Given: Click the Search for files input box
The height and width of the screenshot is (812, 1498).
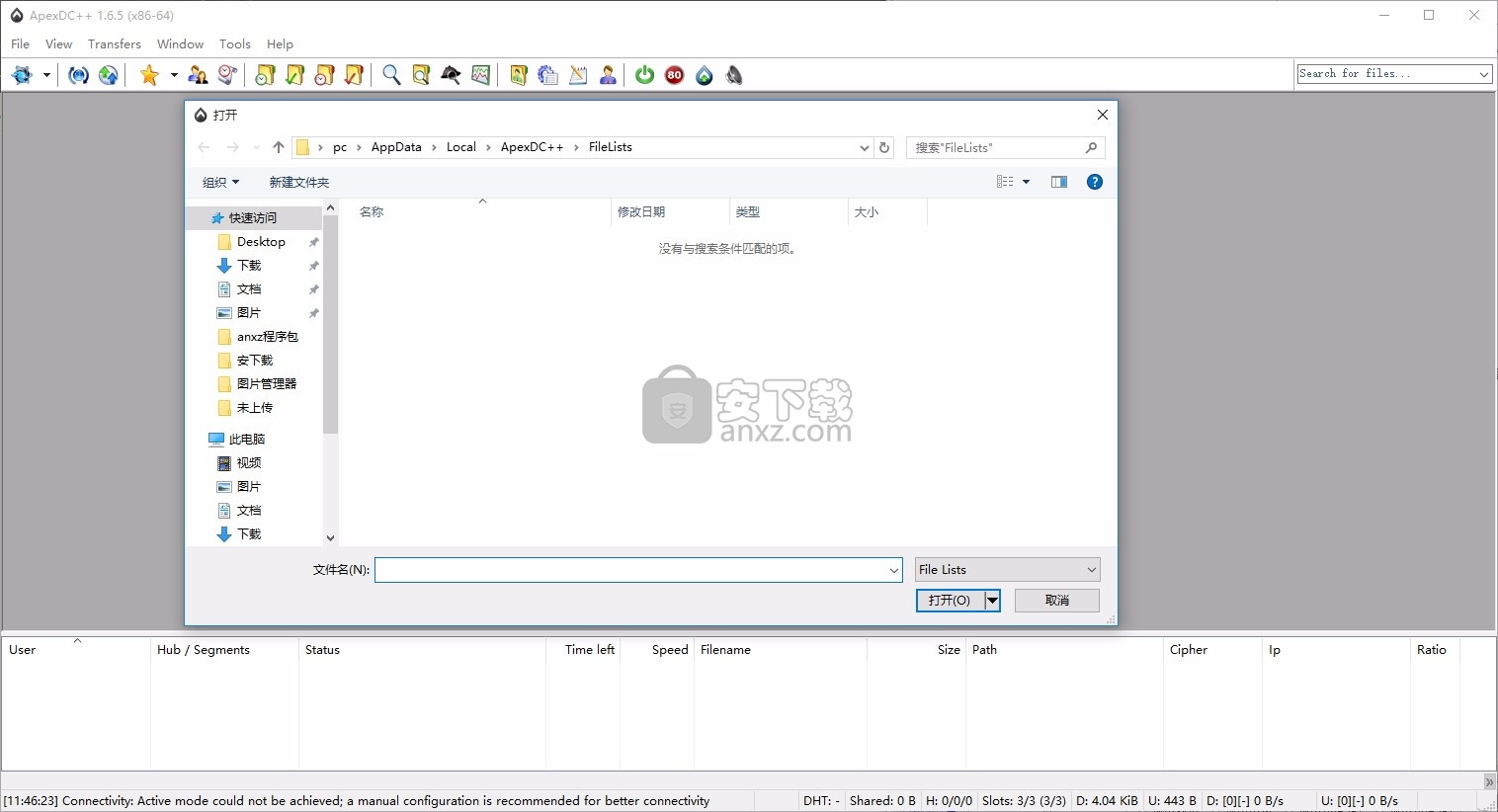Looking at the screenshot, I should [x=1386, y=74].
